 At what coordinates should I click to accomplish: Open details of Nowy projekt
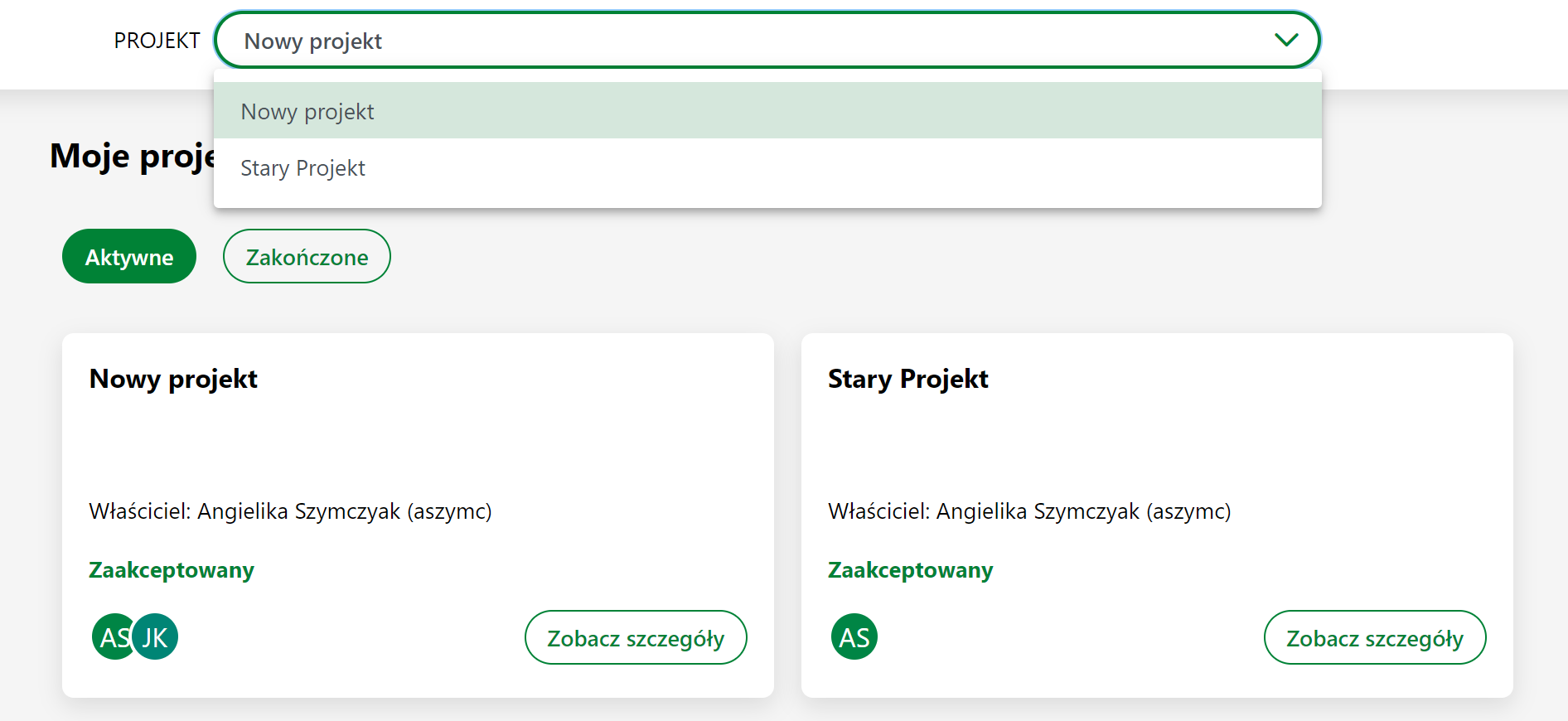(x=636, y=637)
